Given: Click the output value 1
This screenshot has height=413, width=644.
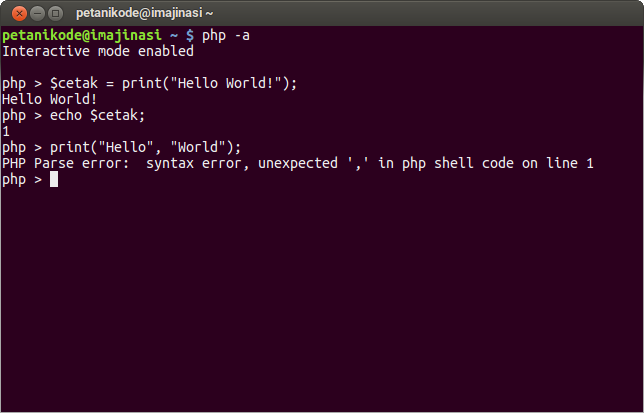Looking at the screenshot, I should (6, 131).
